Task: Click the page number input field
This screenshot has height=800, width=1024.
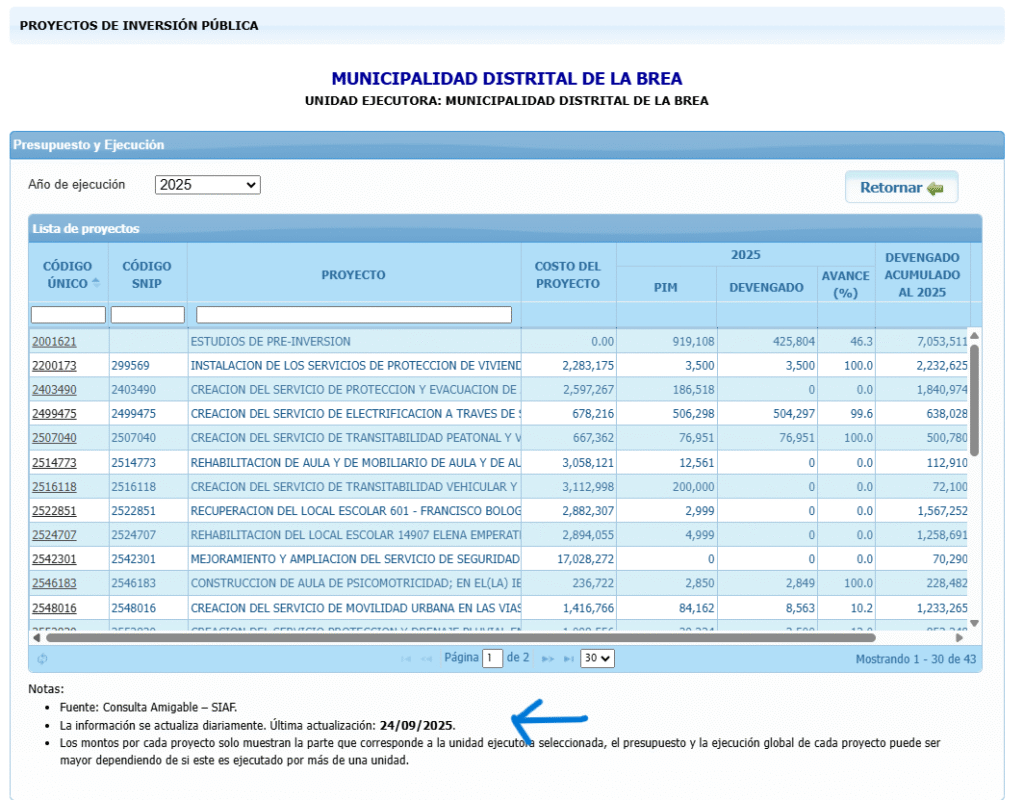Action: (x=492, y=658)
